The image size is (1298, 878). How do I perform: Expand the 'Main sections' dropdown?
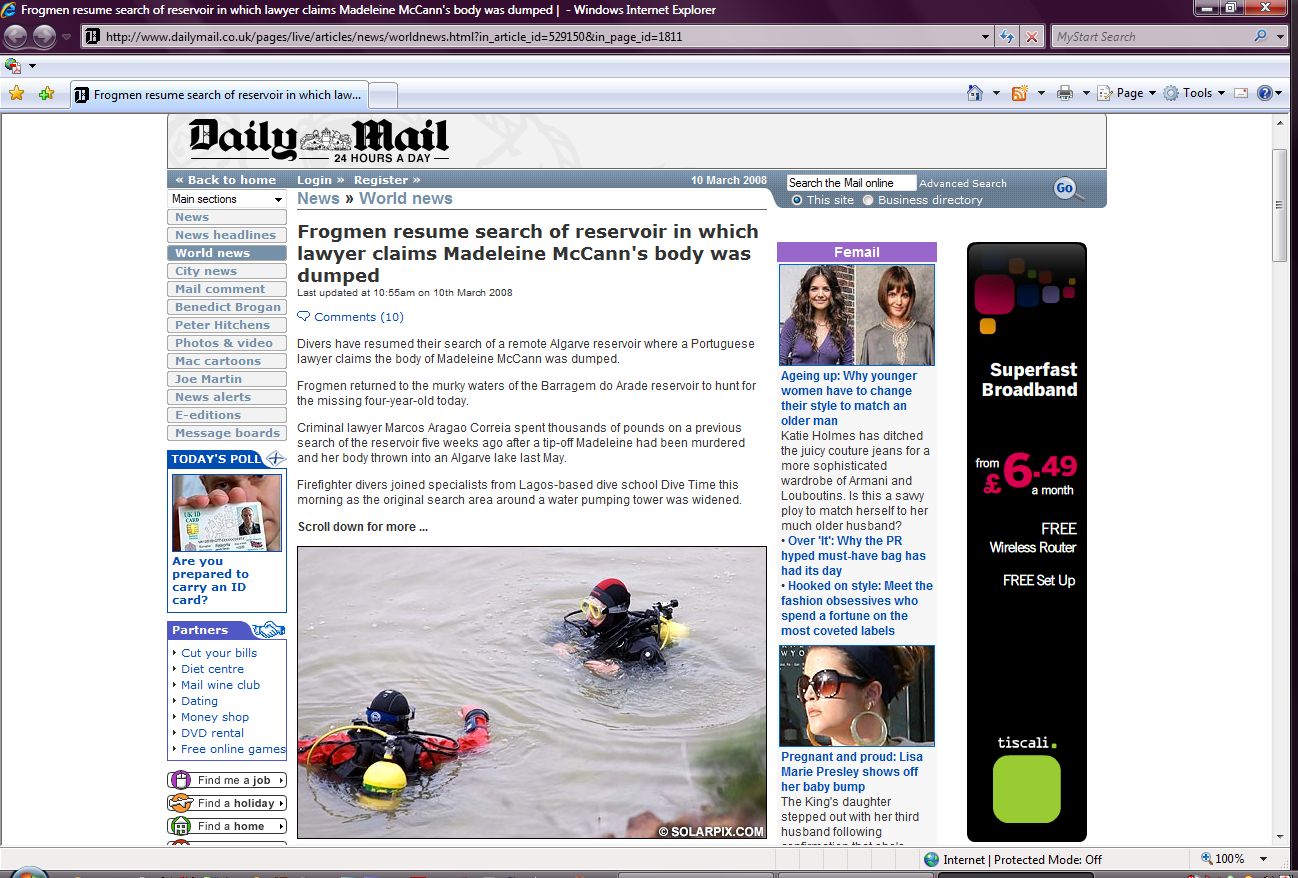(x=227, y=199)
